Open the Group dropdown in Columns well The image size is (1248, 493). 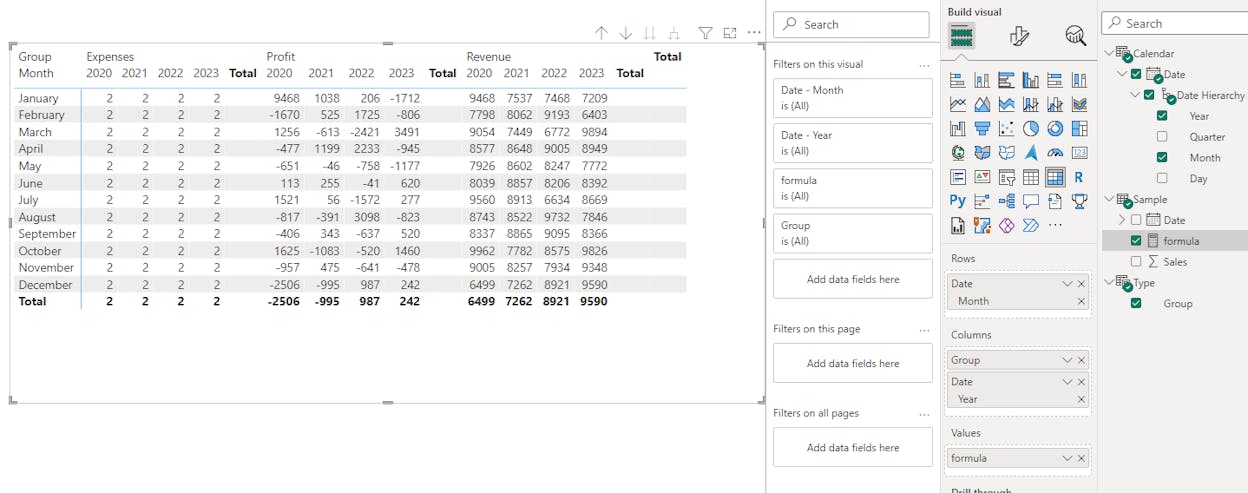[1067, 360]
